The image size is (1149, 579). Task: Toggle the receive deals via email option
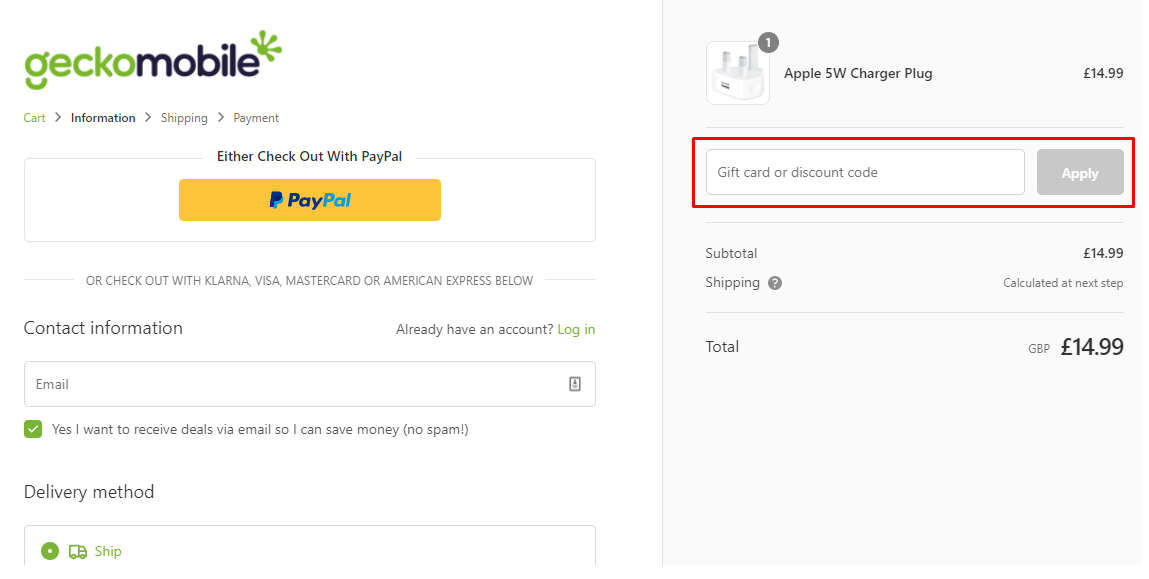point(32,428)
